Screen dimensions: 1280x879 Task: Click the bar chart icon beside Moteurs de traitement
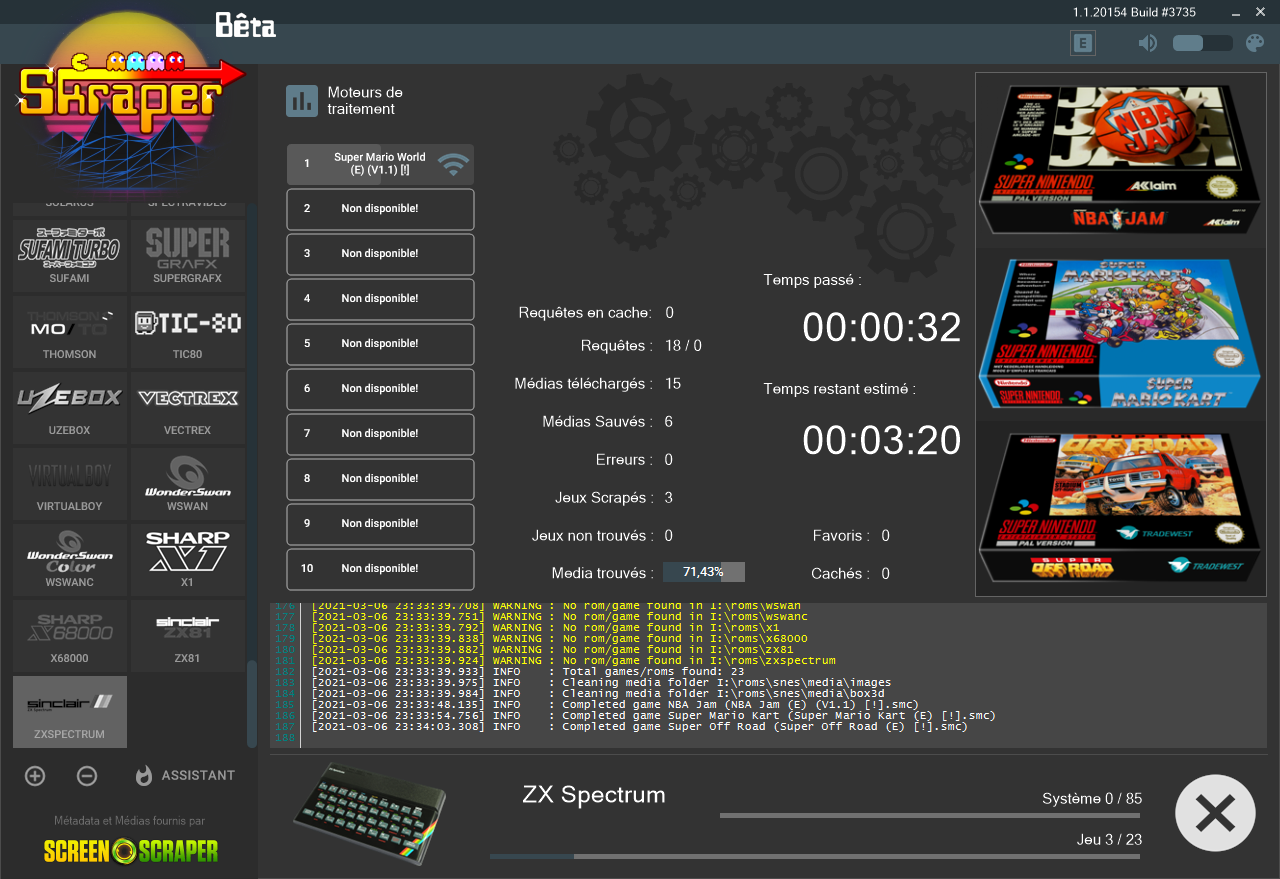click(x=302, y=100)
